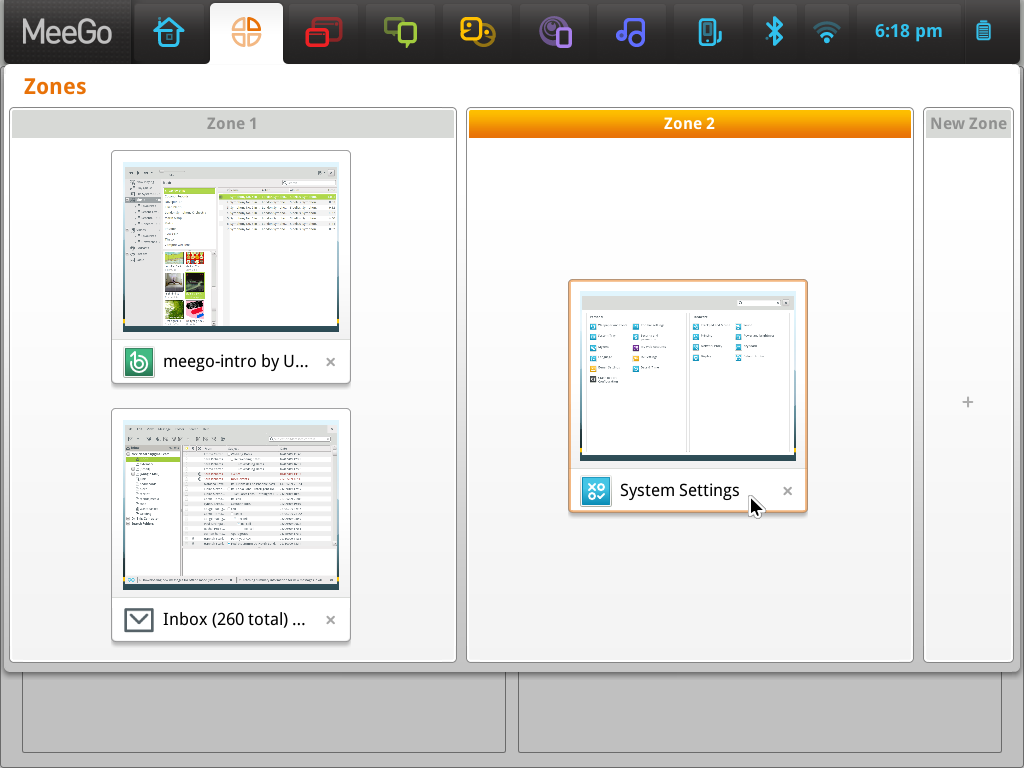Select the meego-intro browser thumbnail
This screenshot has height=768, width=1024.
tap(231, 245)
